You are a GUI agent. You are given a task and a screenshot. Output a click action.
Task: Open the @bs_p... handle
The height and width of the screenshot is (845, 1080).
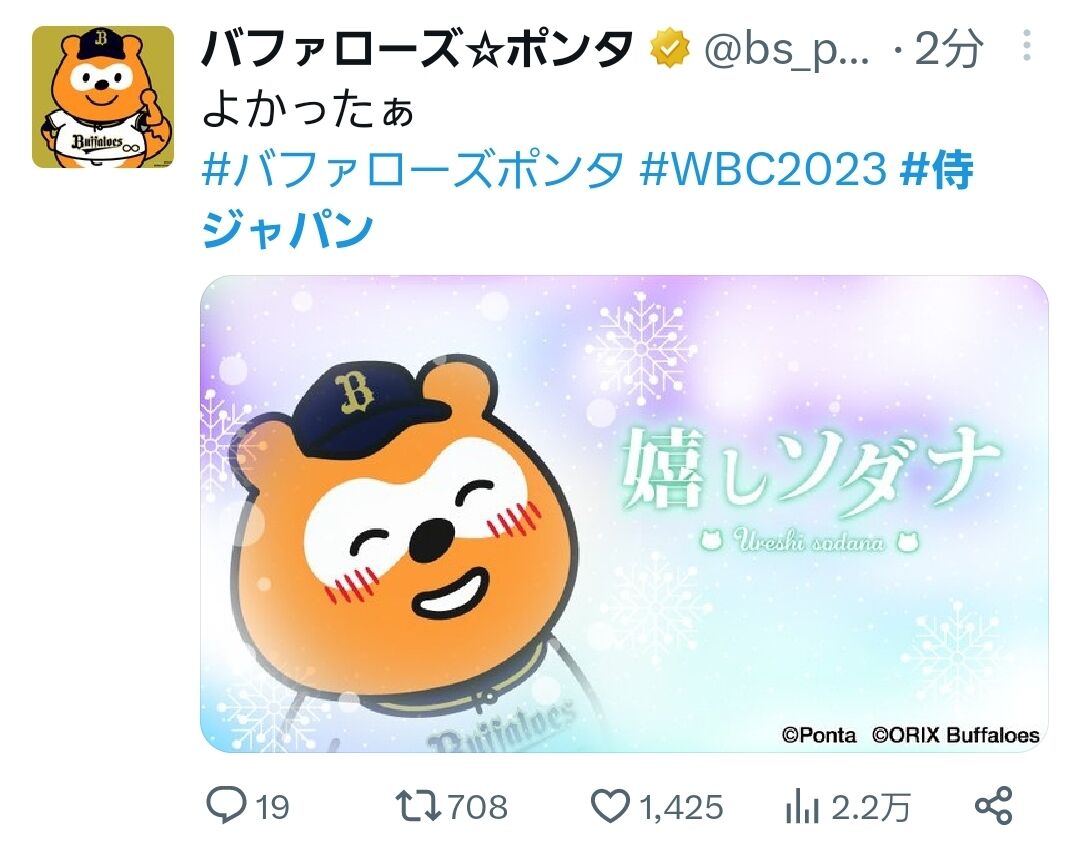(x=786, y=50)
